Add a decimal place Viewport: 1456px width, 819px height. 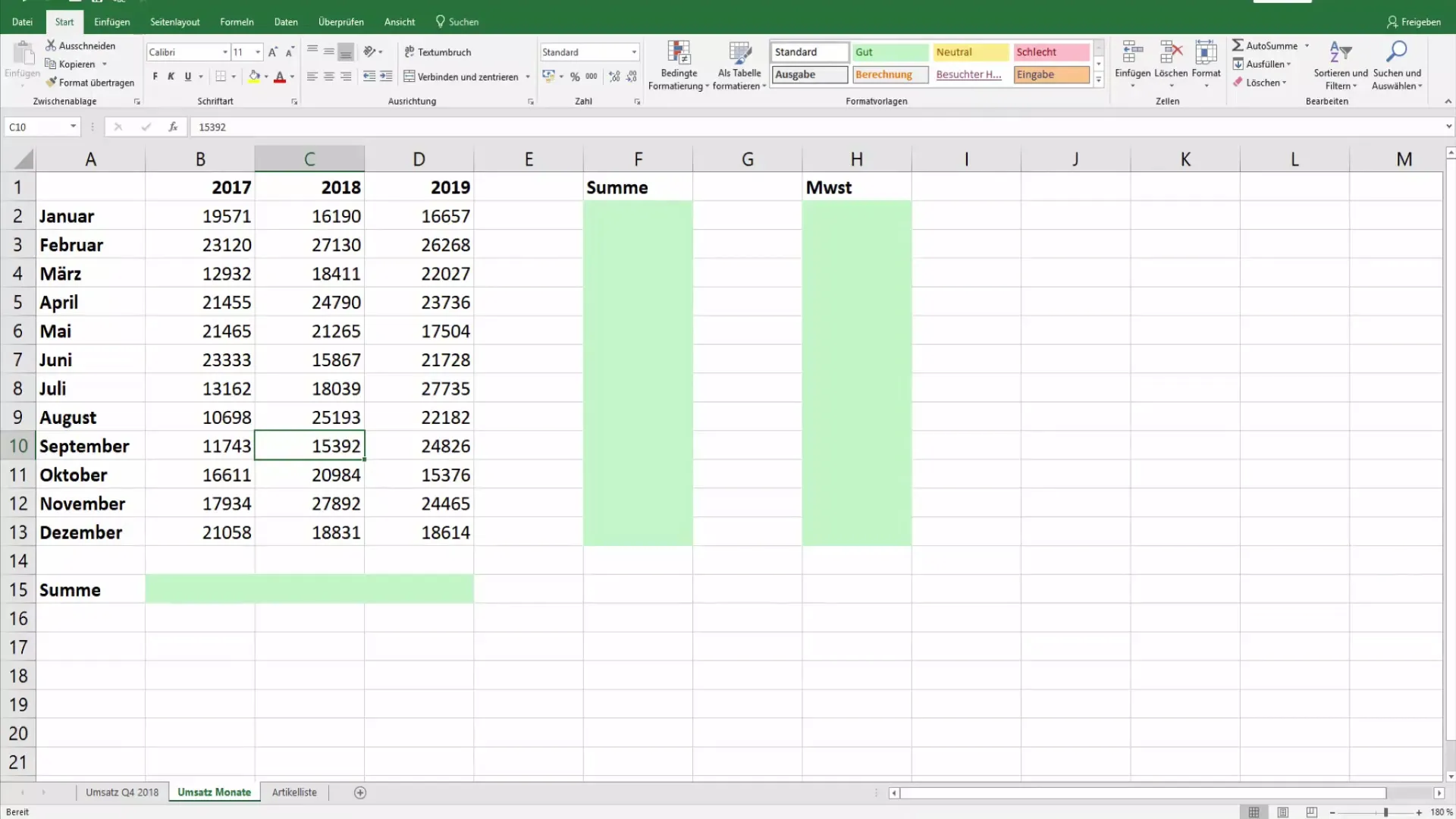(614, 76)
